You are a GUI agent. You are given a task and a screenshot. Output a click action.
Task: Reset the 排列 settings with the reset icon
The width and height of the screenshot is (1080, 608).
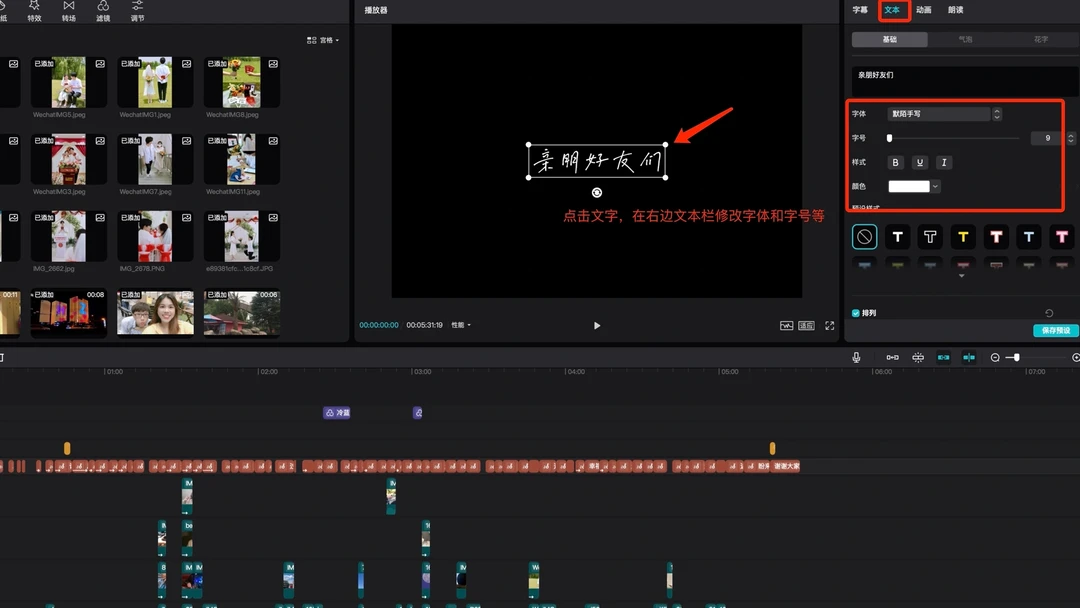coord(1049,313)
